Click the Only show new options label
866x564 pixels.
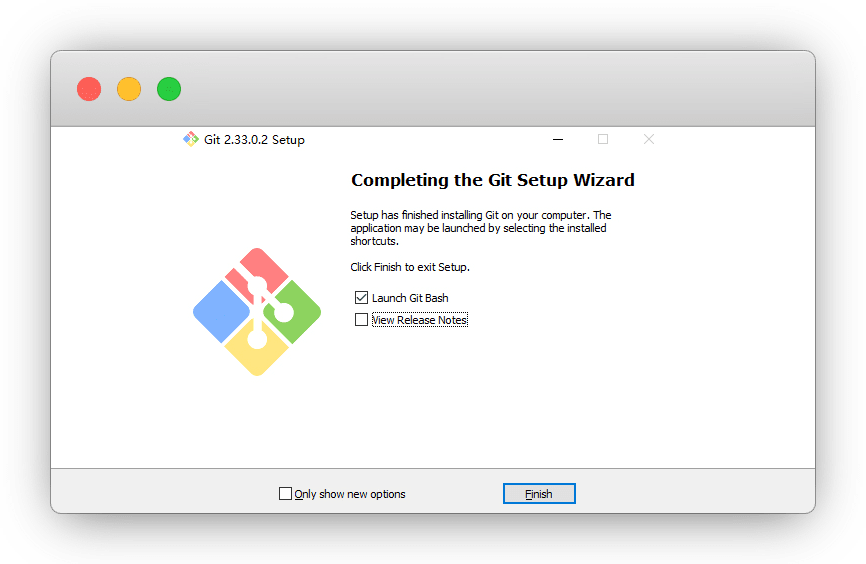(x=350, y=494)
